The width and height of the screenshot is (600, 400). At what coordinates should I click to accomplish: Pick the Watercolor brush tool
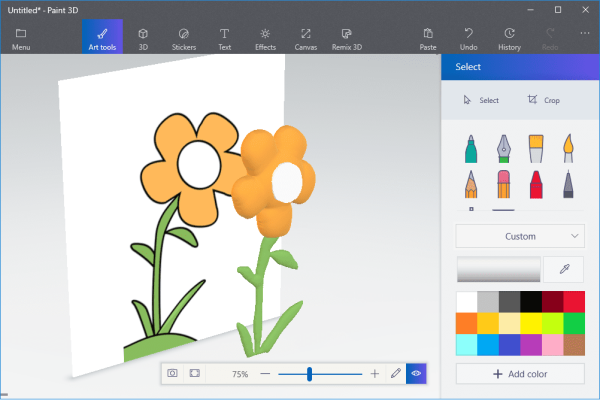point(567,149)
